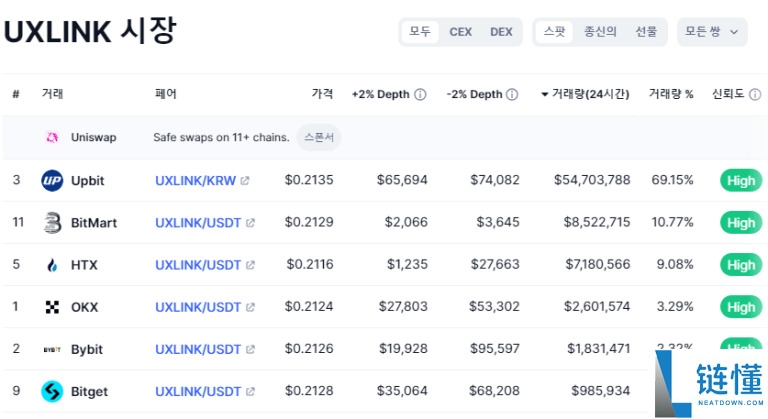Click the 69.15% volume share value

click(x=672, y=180)
